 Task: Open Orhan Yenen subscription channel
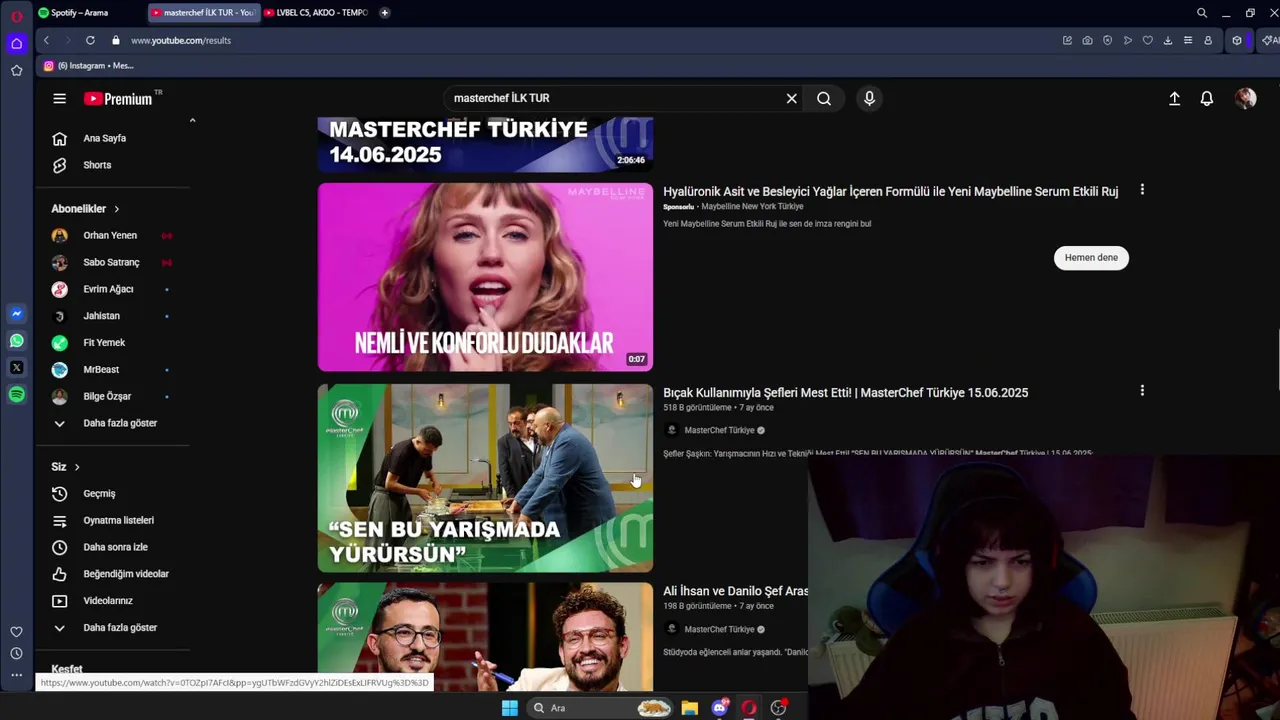click(112, 235)
